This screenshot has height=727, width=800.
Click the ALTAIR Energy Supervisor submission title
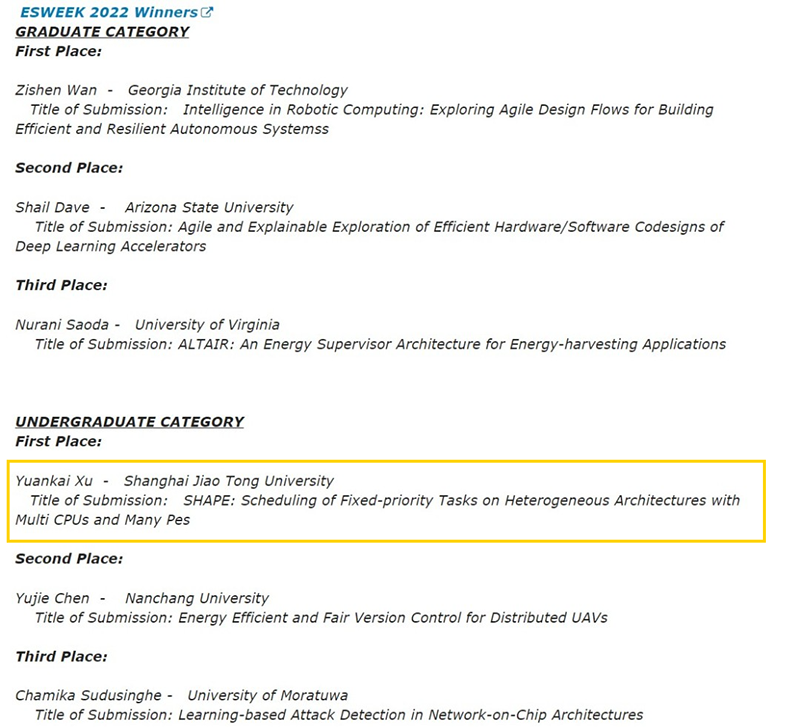[x=452, y=344]
